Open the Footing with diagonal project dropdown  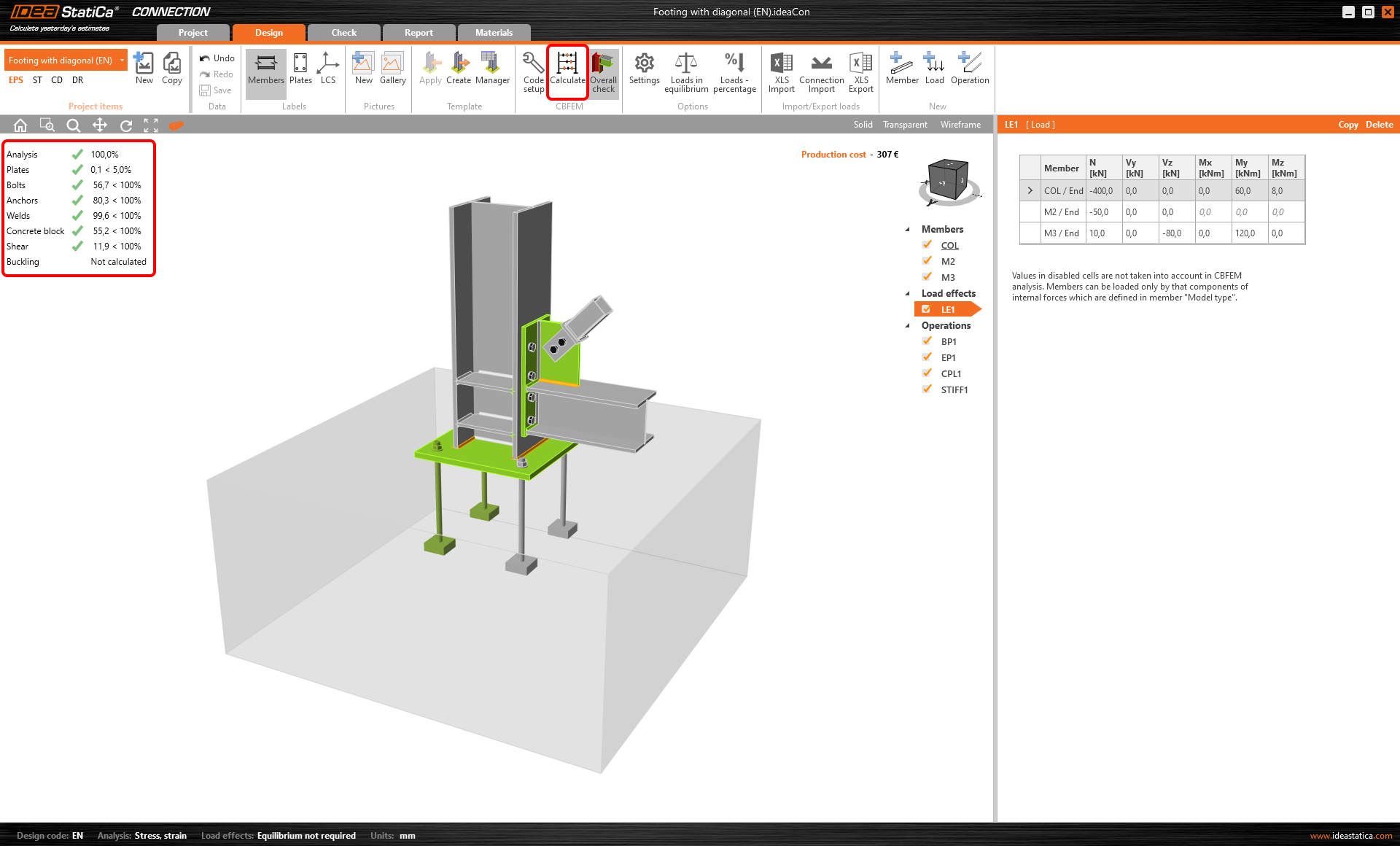coord(122,61)
